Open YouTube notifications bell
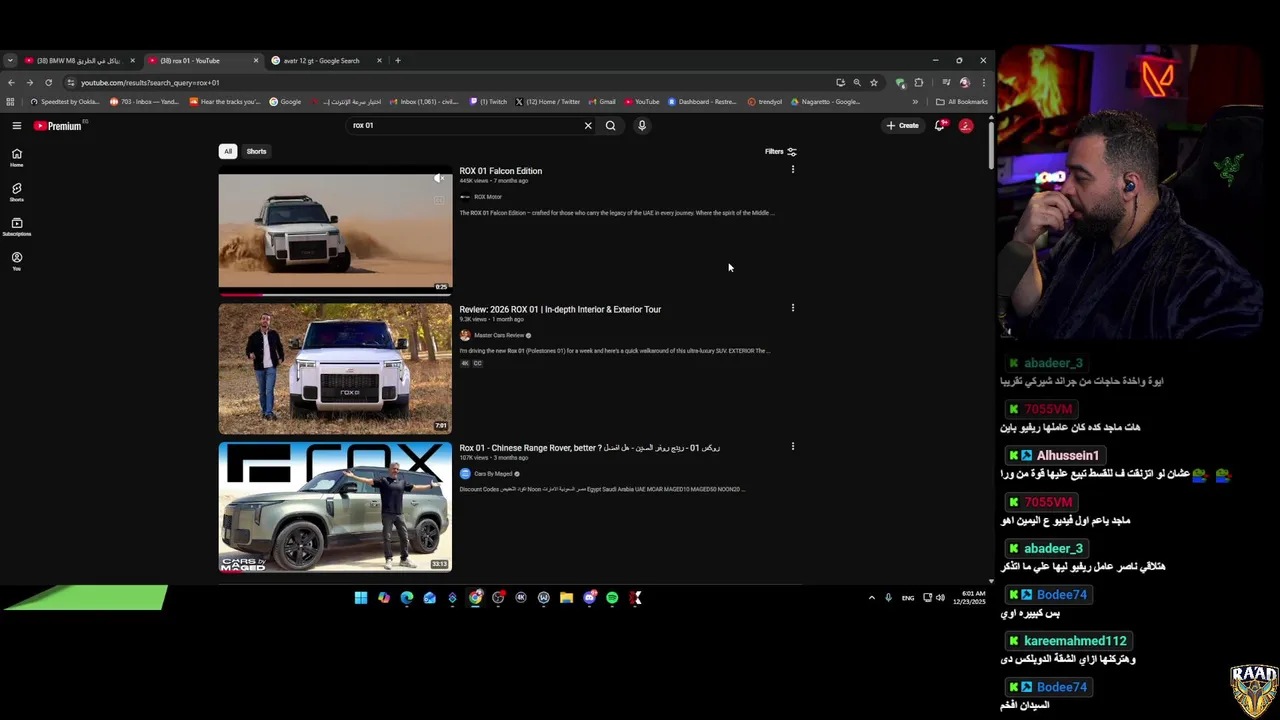The width and height of the screenshot is (1280, 720). 939,126
